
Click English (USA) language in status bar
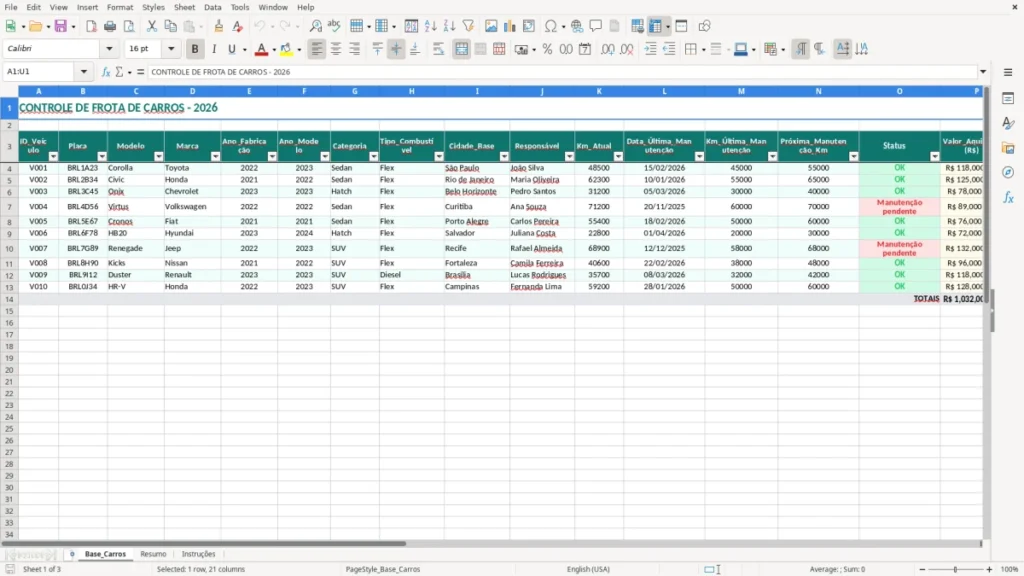pos(588,569)
